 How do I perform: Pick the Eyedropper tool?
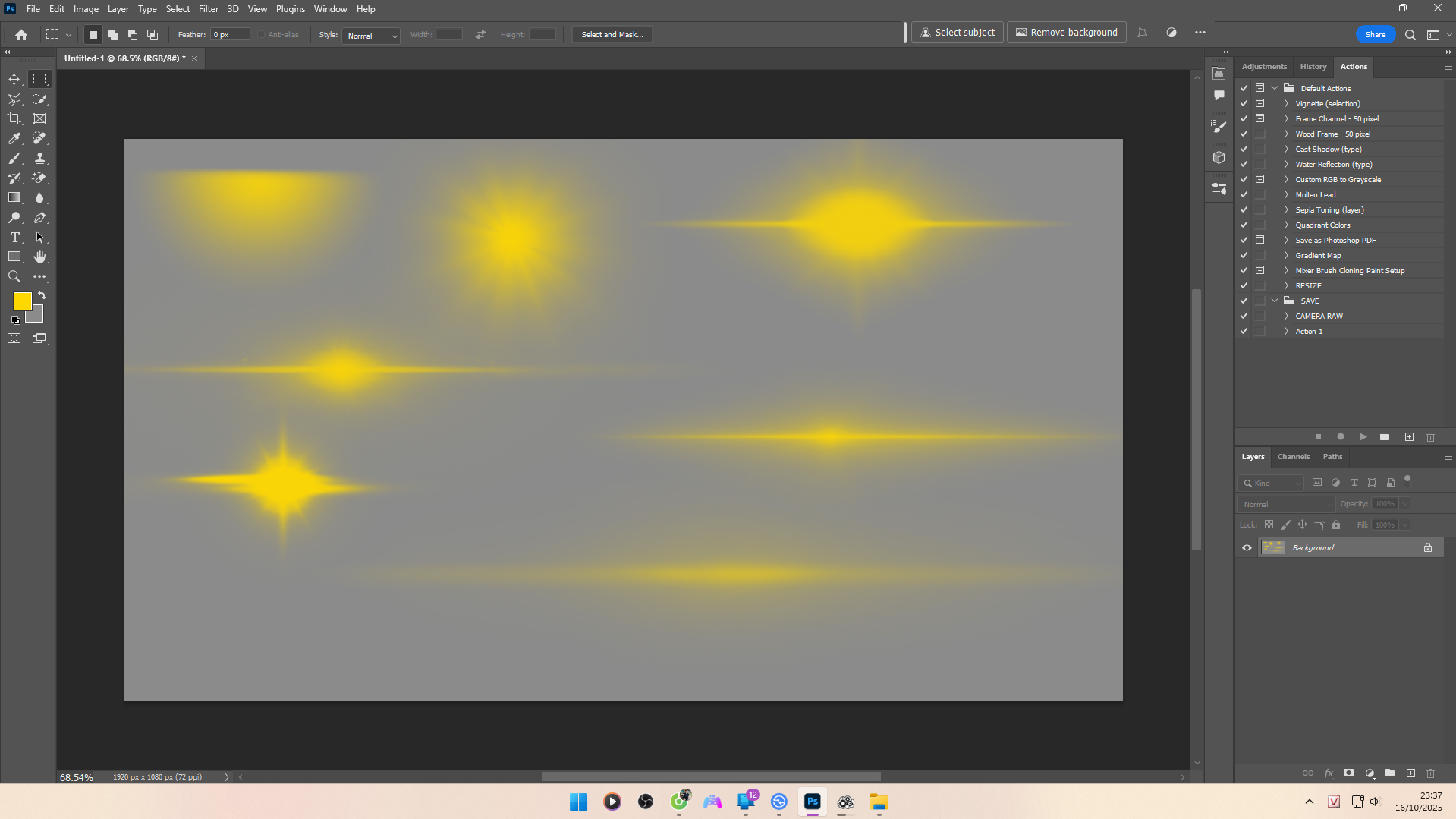tap(14, 138)
